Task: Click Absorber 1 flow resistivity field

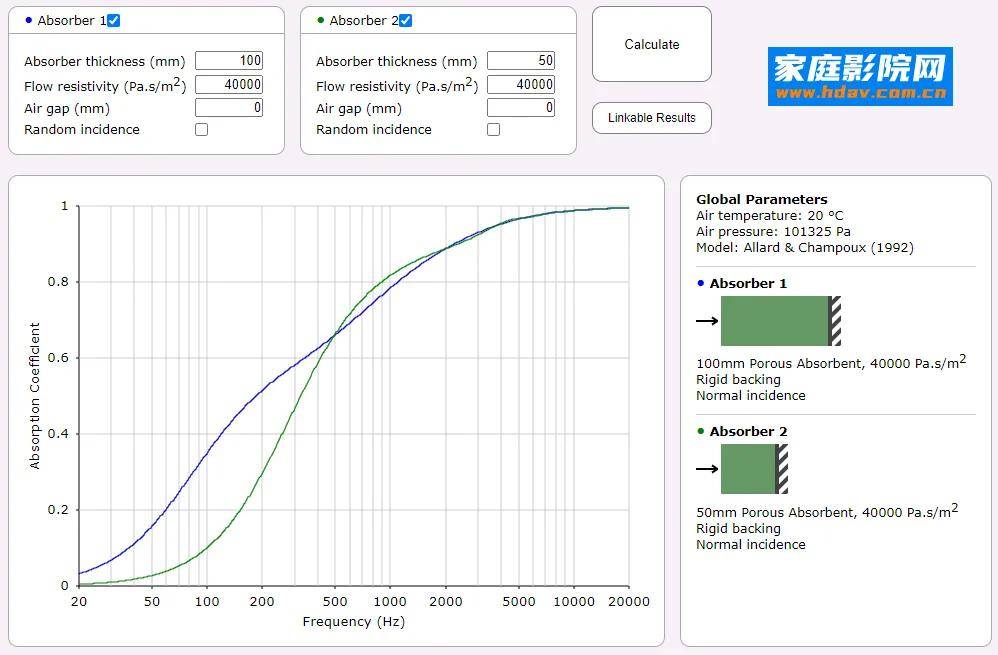Action: [229, 85]
